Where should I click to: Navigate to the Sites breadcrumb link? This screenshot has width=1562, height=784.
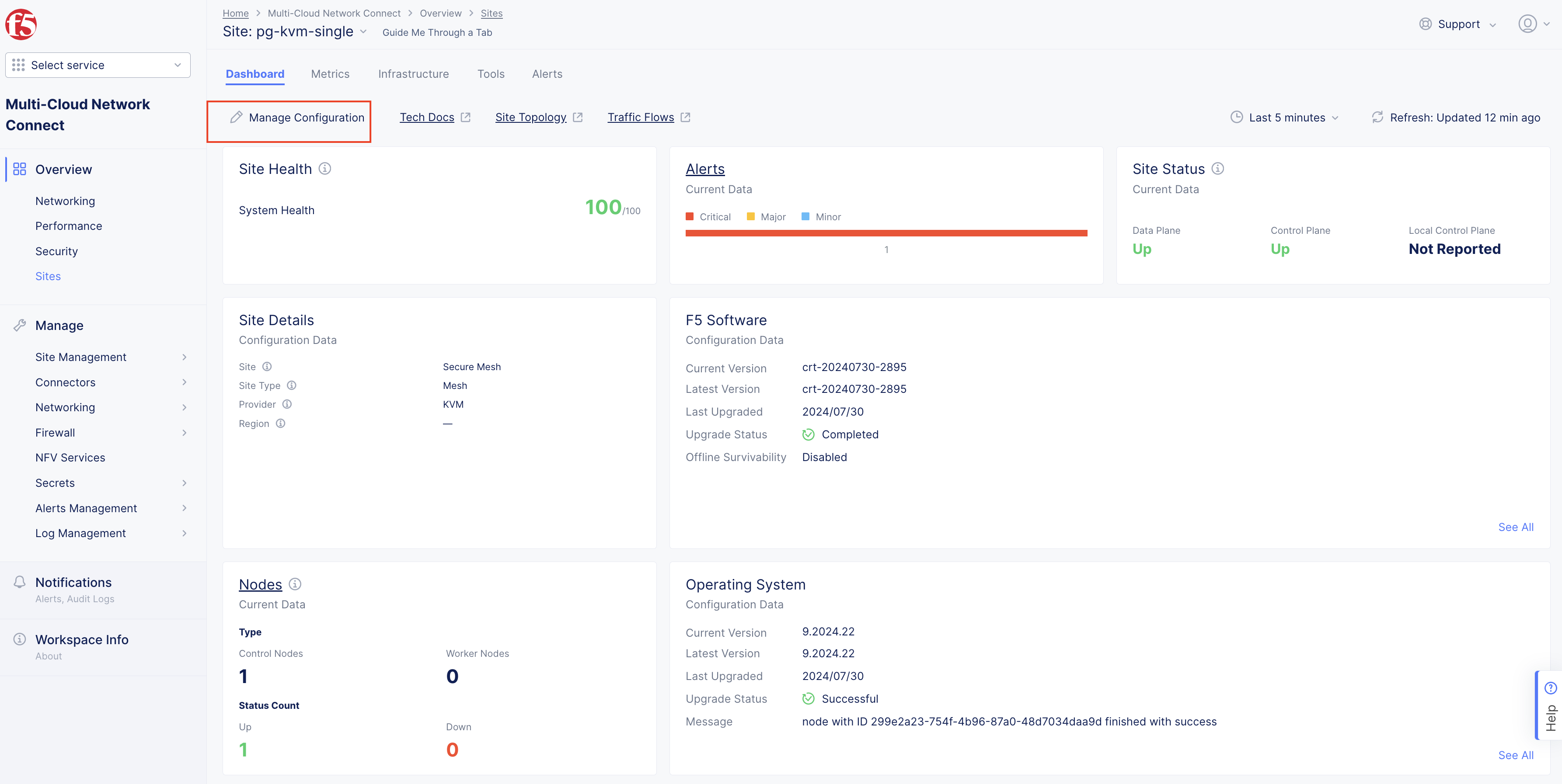491,13
